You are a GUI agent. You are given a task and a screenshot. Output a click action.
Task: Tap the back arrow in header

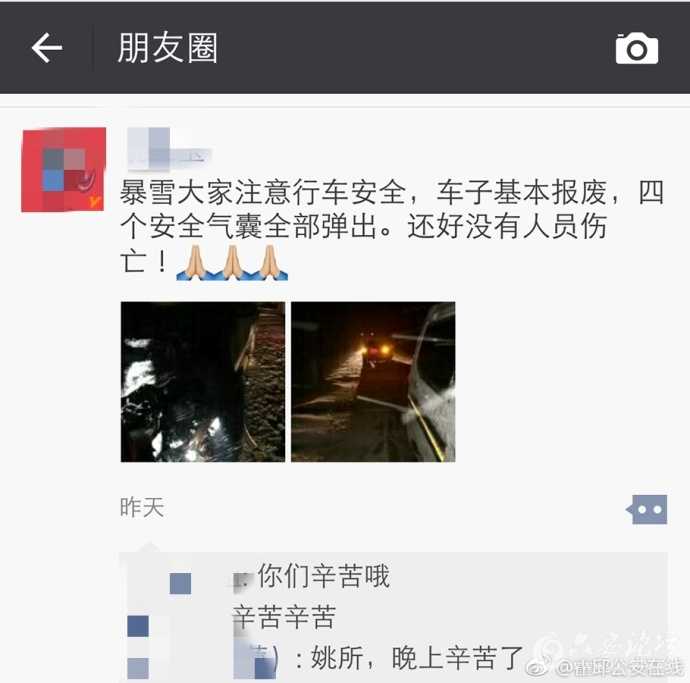pyautogui.click(x=47, y=48)
